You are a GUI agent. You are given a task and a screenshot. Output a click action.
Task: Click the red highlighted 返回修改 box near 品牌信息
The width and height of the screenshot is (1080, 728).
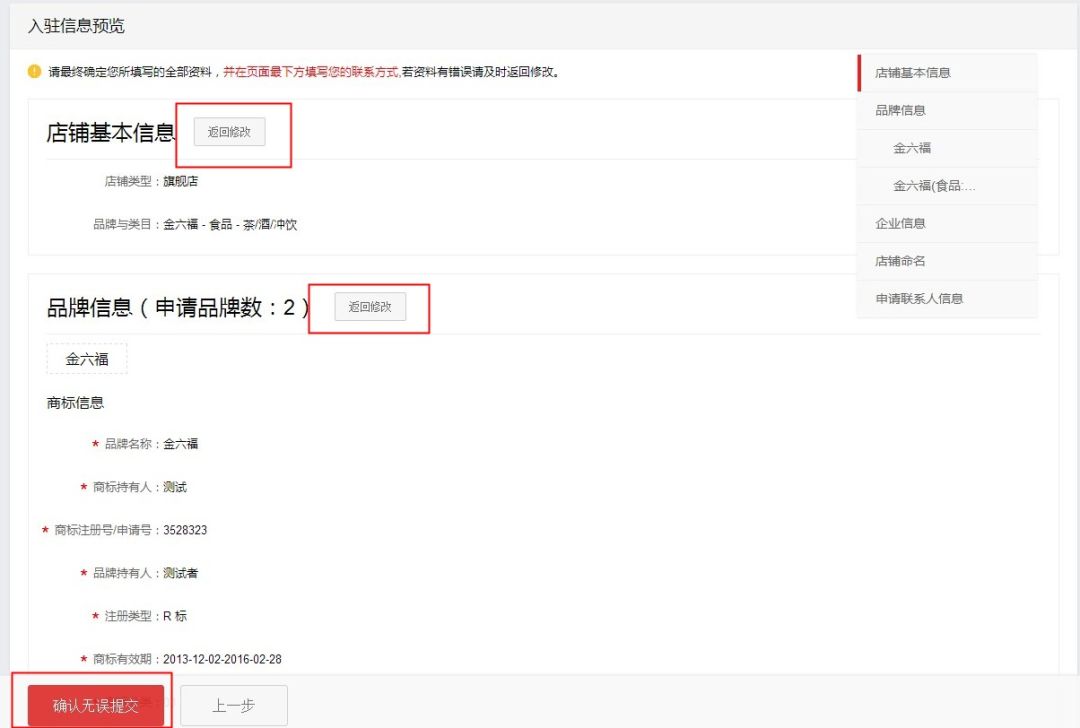[x=370, y=308]
